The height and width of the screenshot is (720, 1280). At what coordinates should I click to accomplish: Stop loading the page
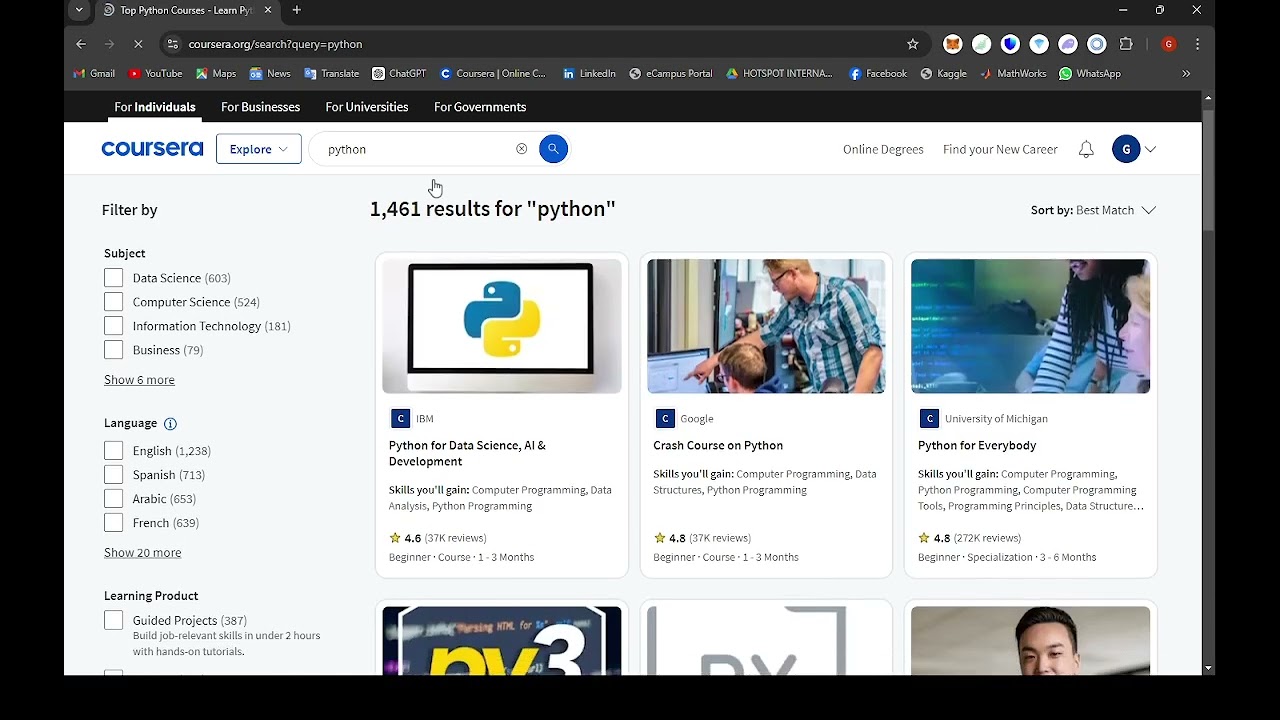click(x=138, y=44)
